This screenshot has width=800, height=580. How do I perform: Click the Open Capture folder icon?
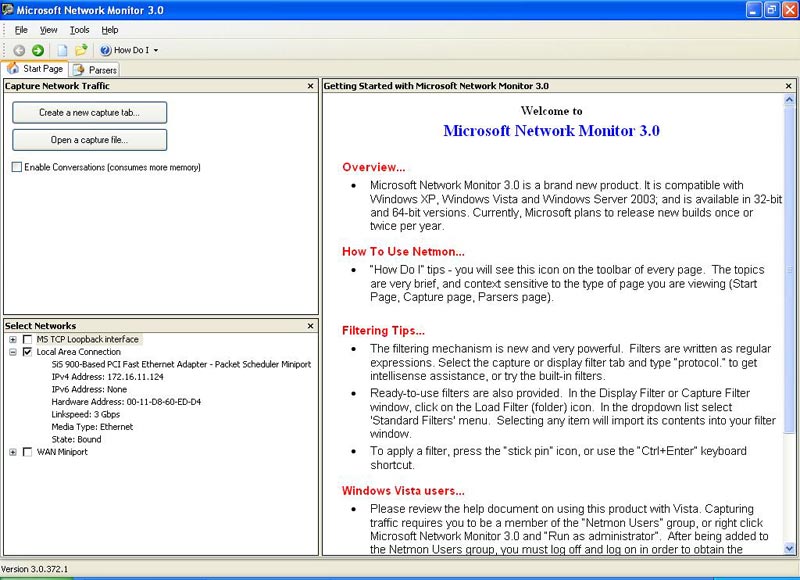[x=81, y=50]
